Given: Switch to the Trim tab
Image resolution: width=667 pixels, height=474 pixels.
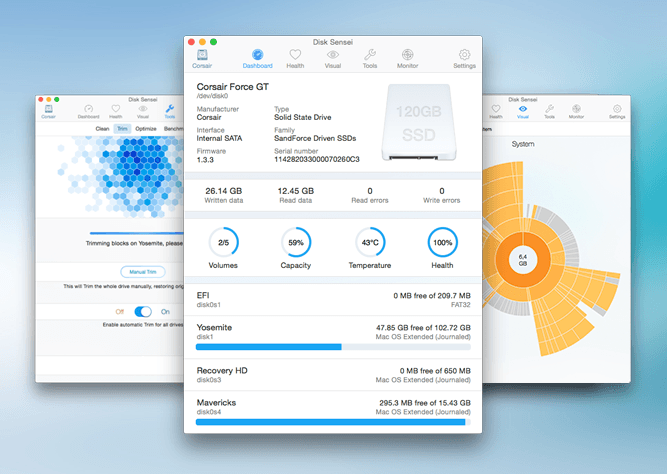Looking at the screenshot, I should (123, 128).
